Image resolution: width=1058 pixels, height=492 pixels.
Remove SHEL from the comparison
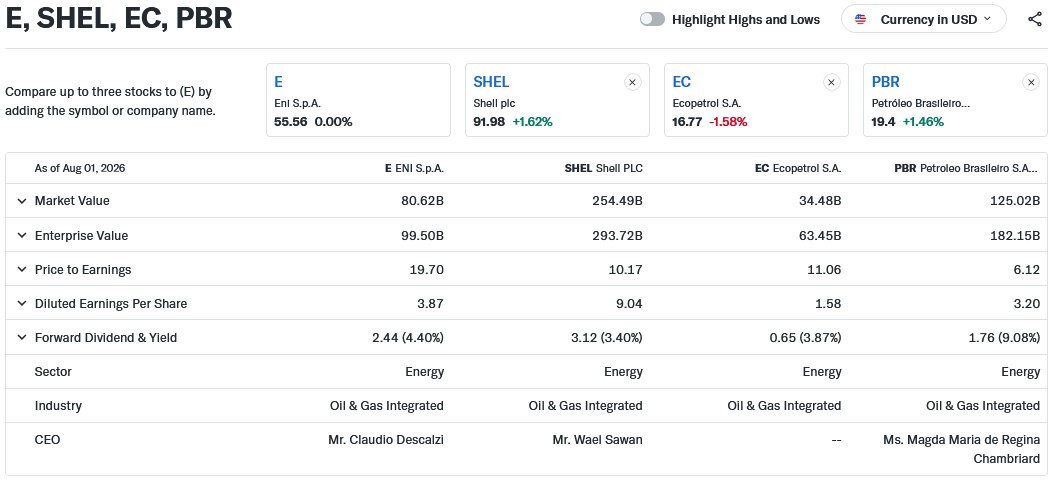click(632, 82)
